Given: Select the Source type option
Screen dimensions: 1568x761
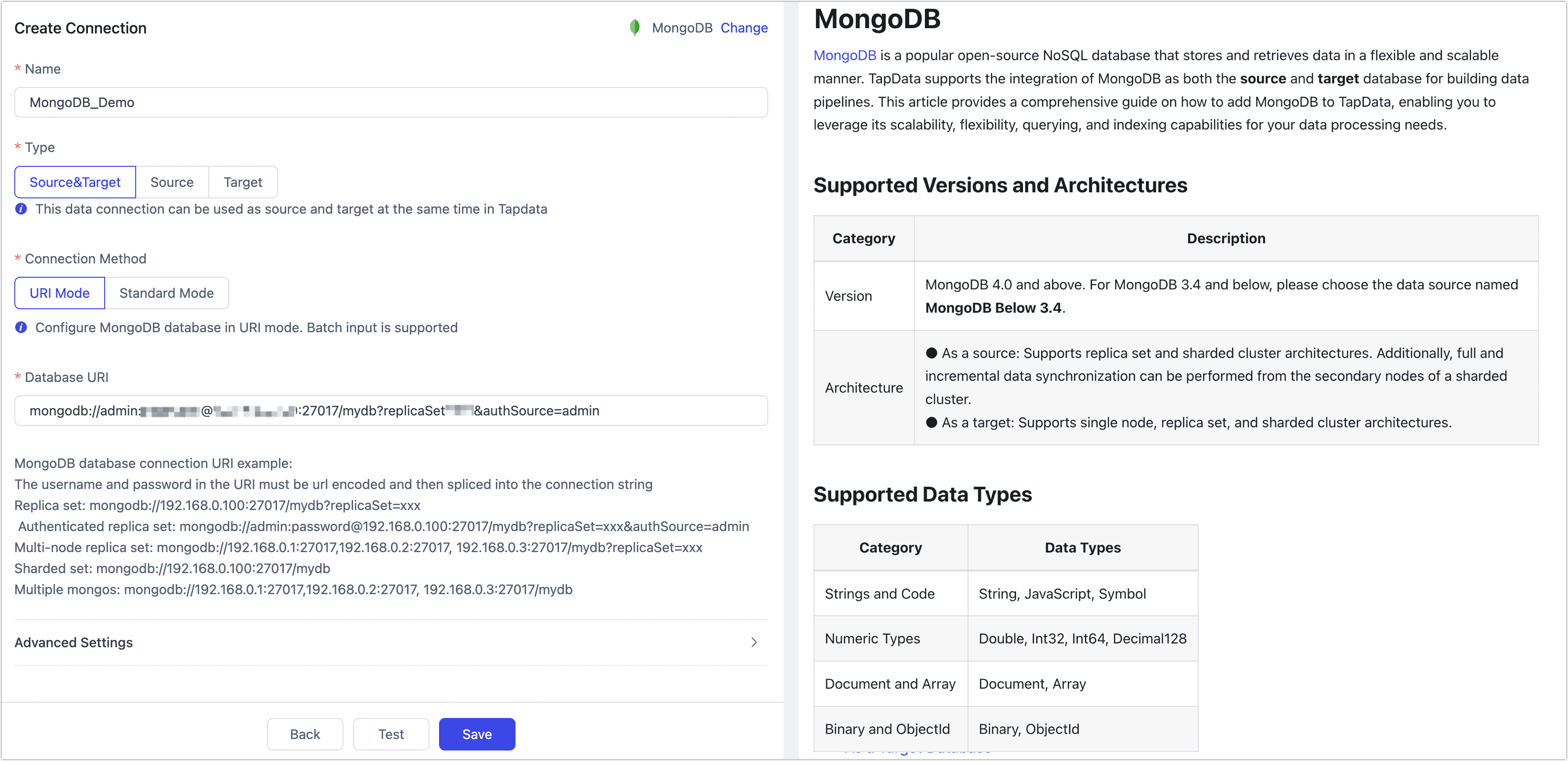Looking at the screenshot, I should pos(172,182).
